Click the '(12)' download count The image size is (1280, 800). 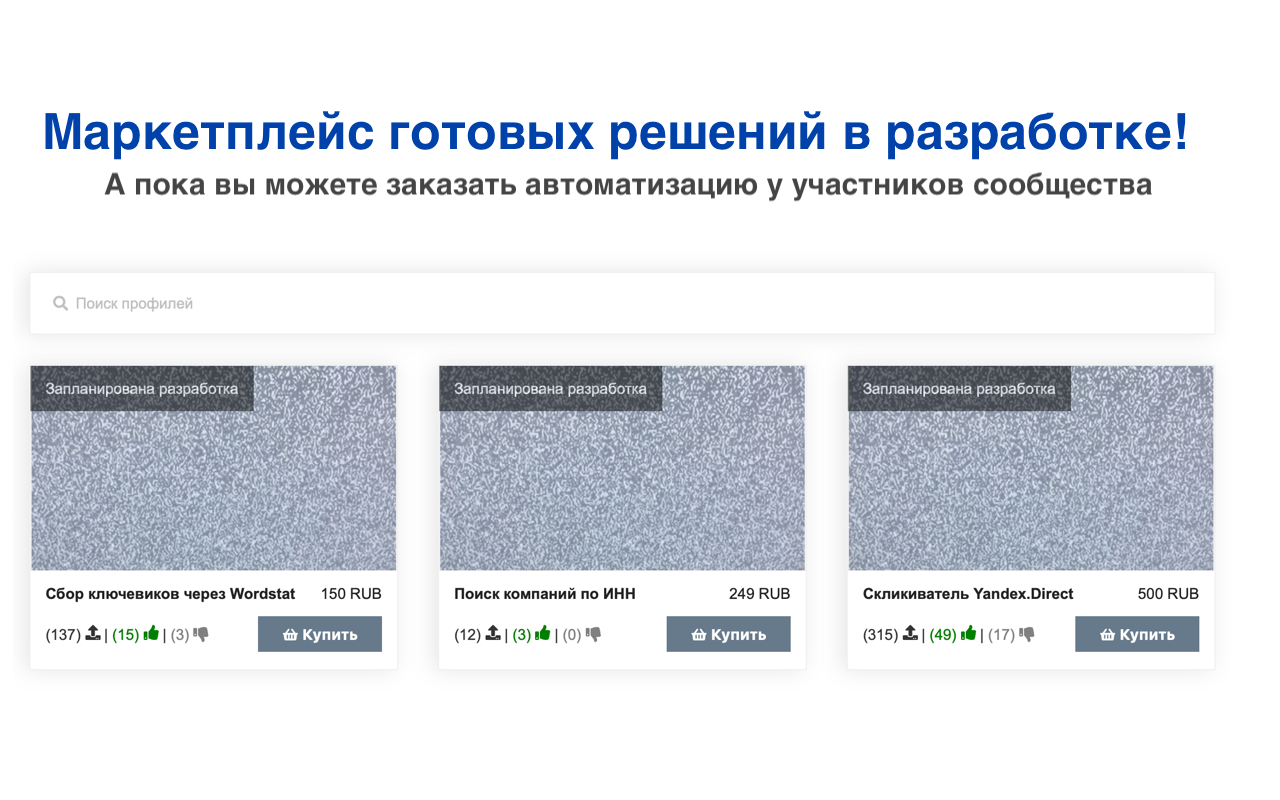[467, 634]
